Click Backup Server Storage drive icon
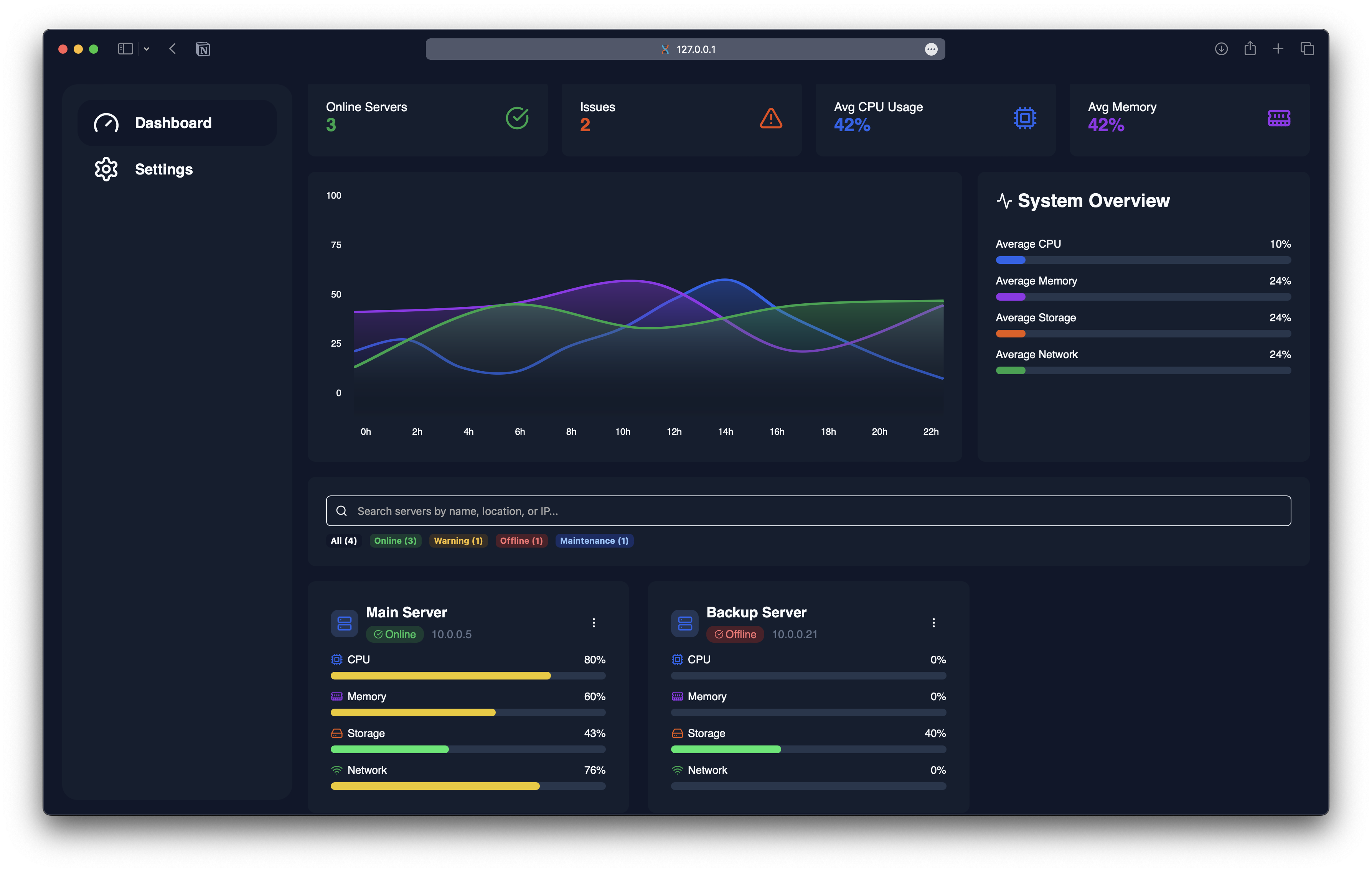This screenshot has height=872, width=1372. (677, 733)
